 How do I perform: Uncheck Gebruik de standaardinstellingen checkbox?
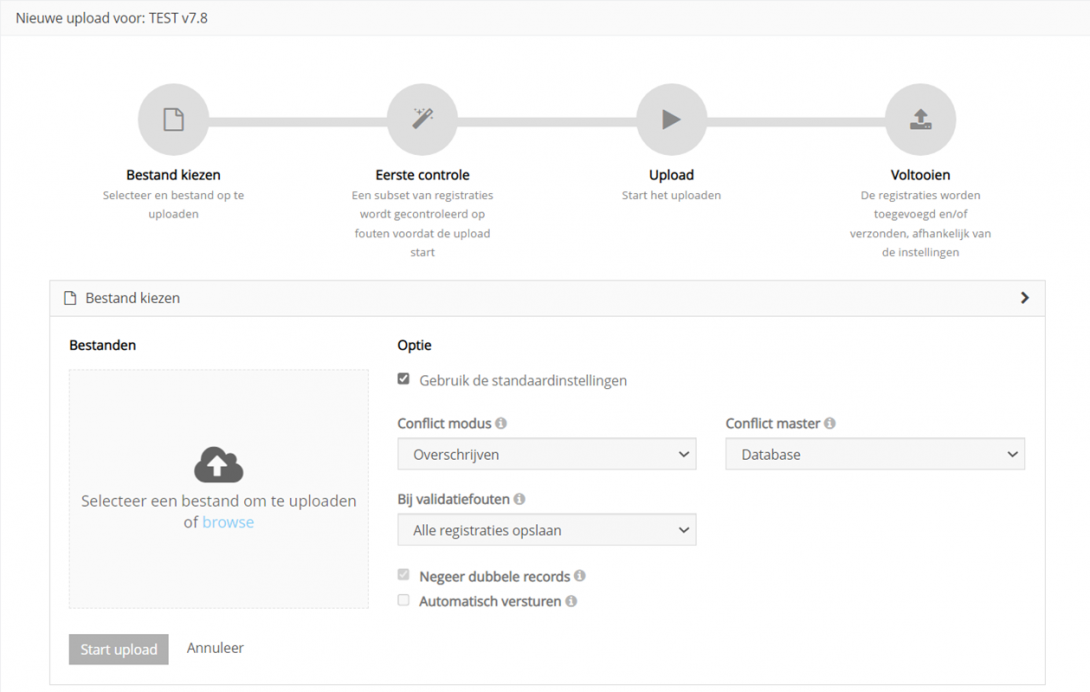pos(404,380)
